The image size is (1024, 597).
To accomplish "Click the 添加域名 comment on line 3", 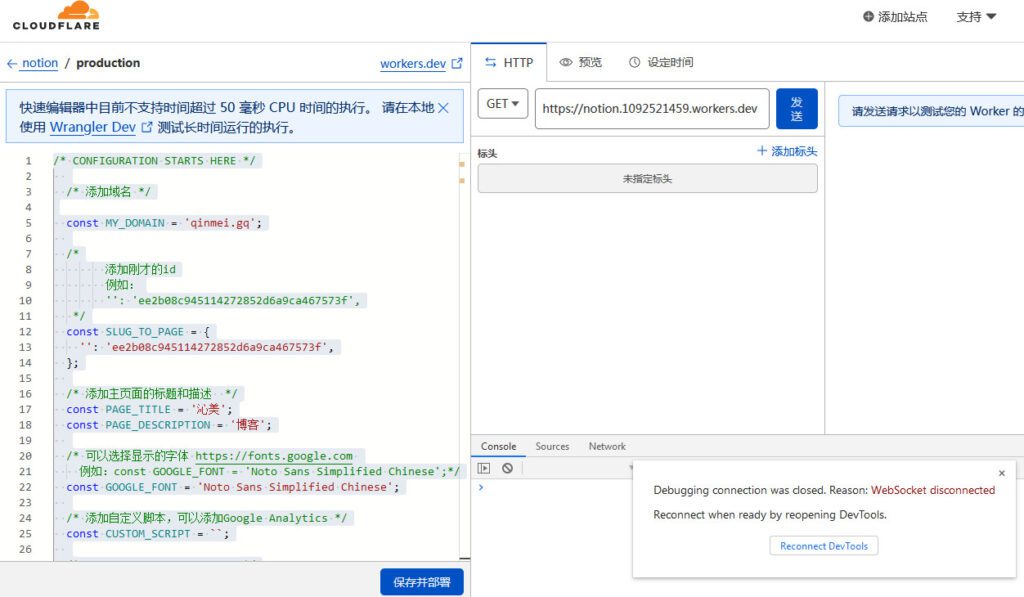I will (x=108, y=192).
